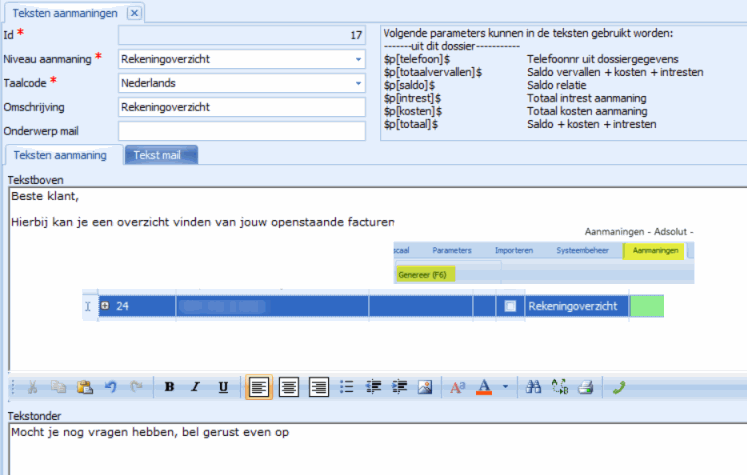Viewport: 747px width, 475px height.
Task: Toggle italic formatting
Action: pos(196,387)
